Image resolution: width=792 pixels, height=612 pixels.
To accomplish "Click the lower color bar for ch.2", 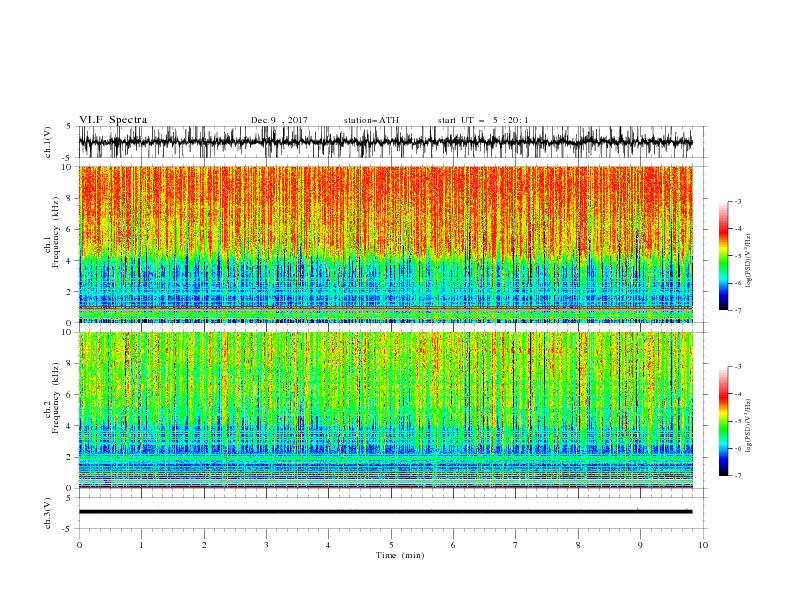I will [x=723, y=421].
